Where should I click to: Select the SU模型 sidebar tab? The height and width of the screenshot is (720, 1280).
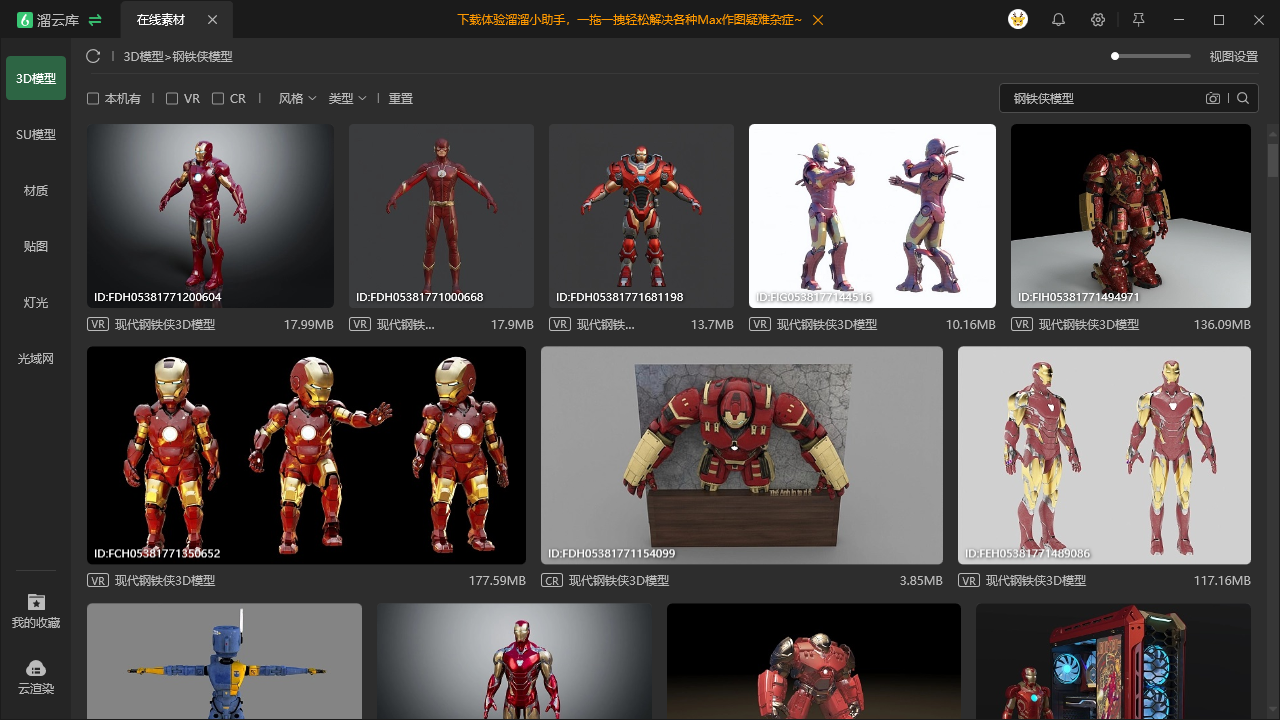[36, 134]
